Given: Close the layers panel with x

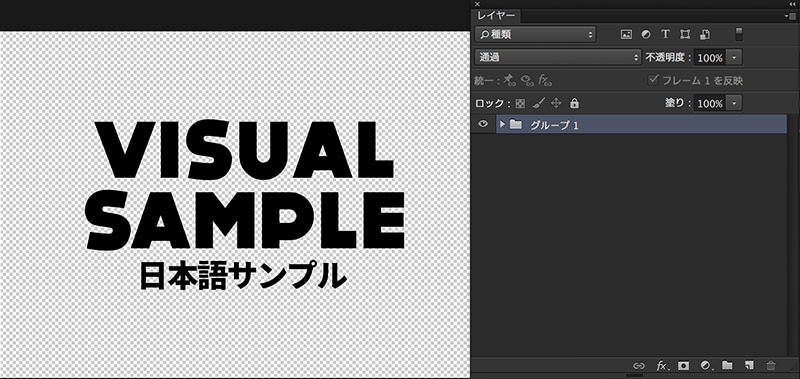Looking at the screenshot, I should click(477, 4).
